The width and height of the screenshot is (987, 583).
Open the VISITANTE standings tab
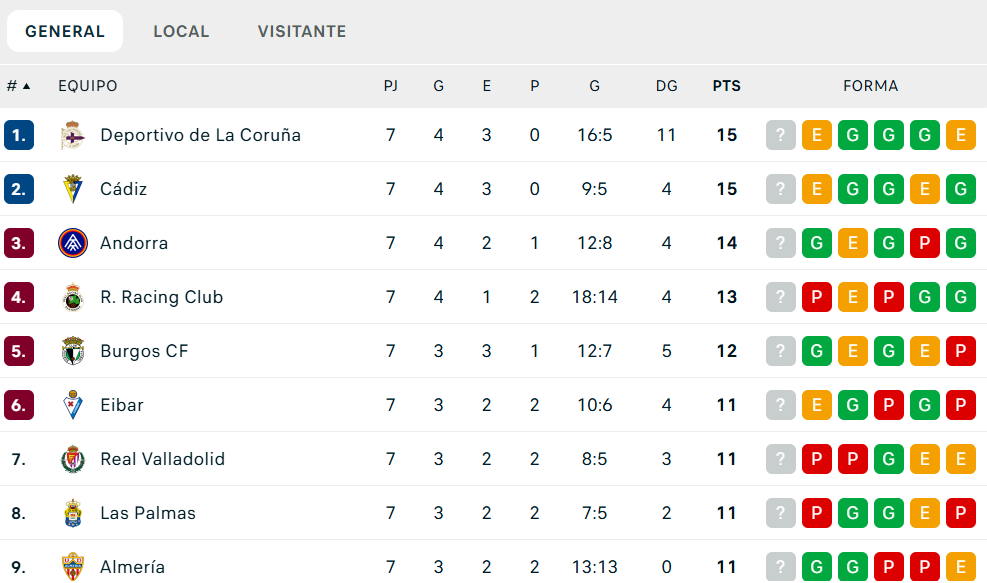[x=302, y=31]
